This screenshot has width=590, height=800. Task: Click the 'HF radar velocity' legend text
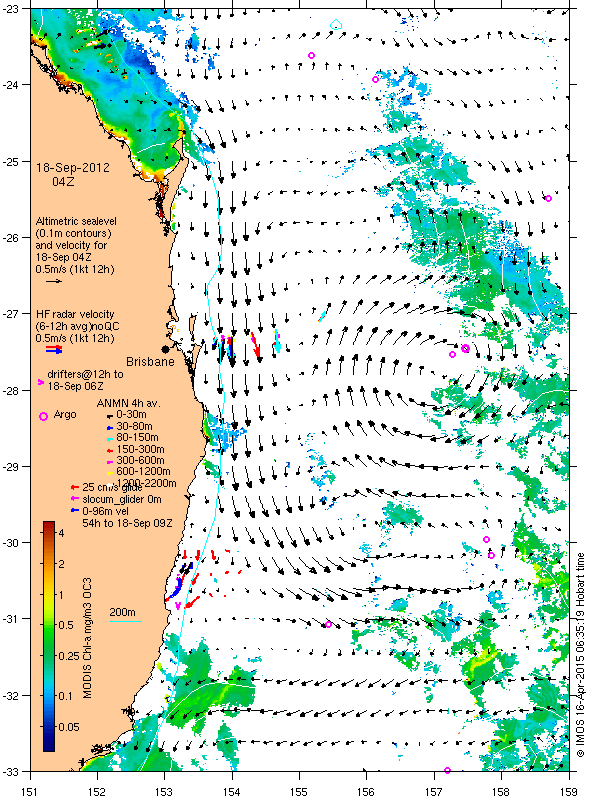[x=75, y=314]
